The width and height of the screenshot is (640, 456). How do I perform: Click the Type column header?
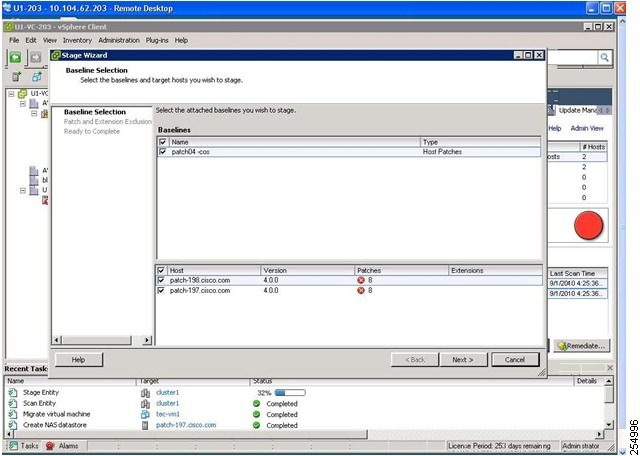click(480, 142)
